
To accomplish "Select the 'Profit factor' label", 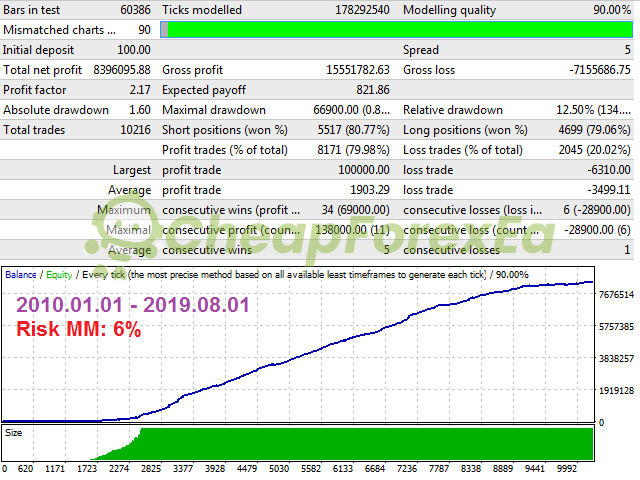I will (35, 90).
